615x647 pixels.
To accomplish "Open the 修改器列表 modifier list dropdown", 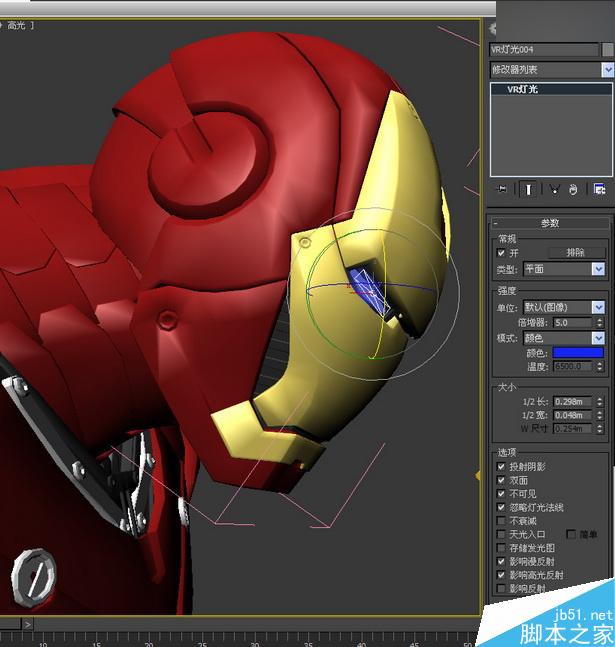I will click(x=551, y=70).
